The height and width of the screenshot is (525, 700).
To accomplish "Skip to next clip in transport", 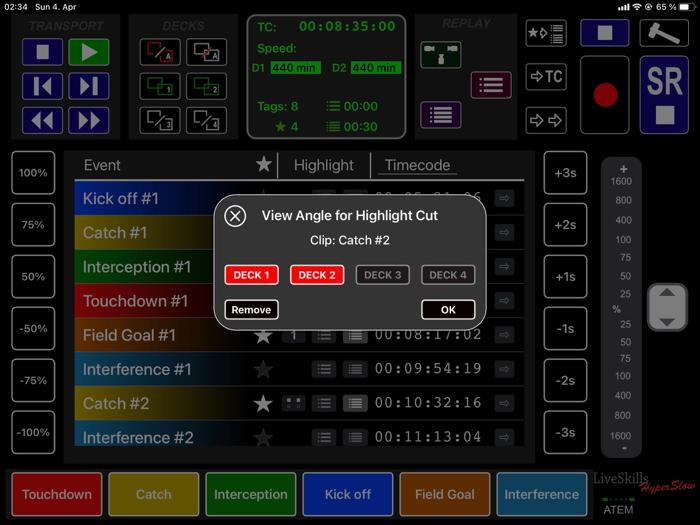I will click(89, 86).
